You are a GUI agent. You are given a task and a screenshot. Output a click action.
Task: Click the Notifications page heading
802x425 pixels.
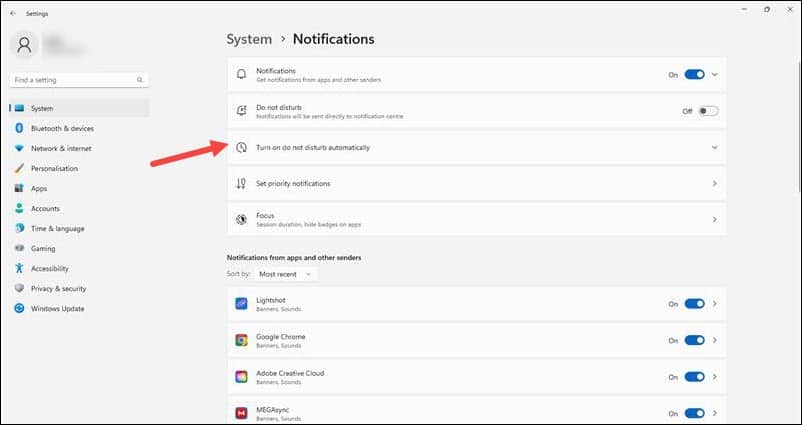click(x=333, y=39)
